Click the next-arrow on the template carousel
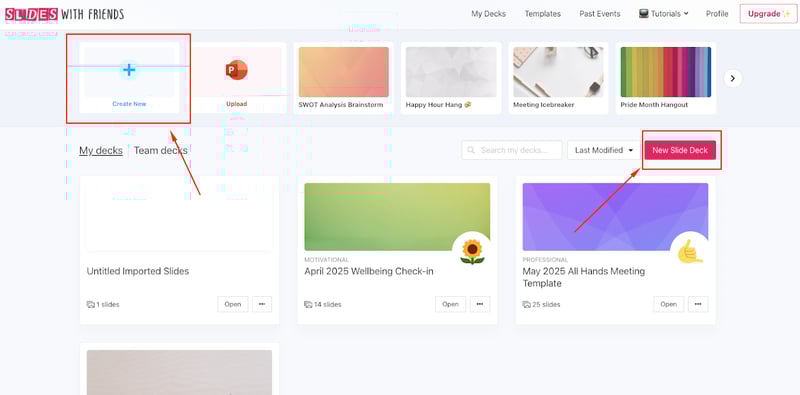The height and width of the screenshot is (395, 800). click(733, 79)
